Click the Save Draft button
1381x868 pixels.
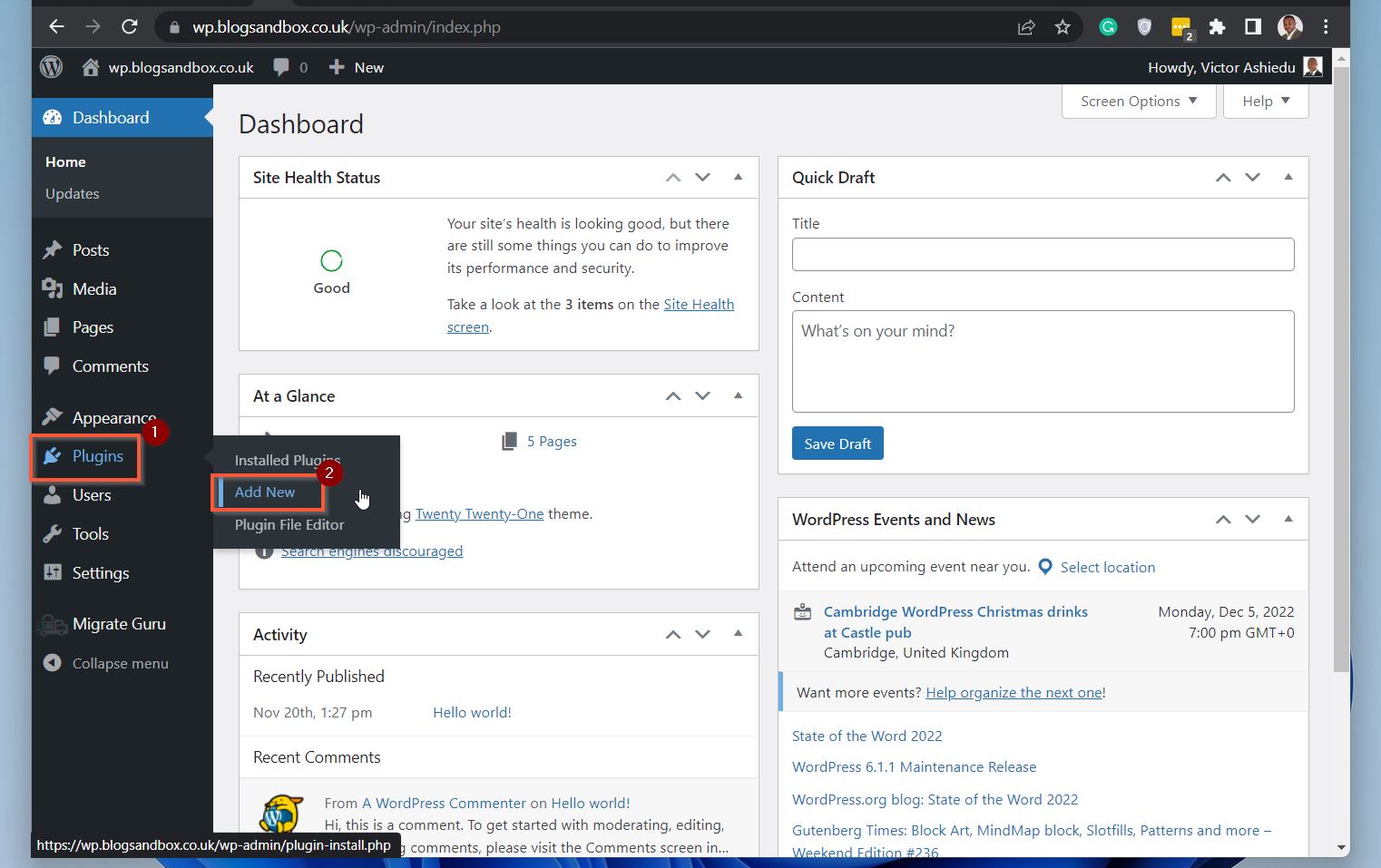(x=837, y=444)
